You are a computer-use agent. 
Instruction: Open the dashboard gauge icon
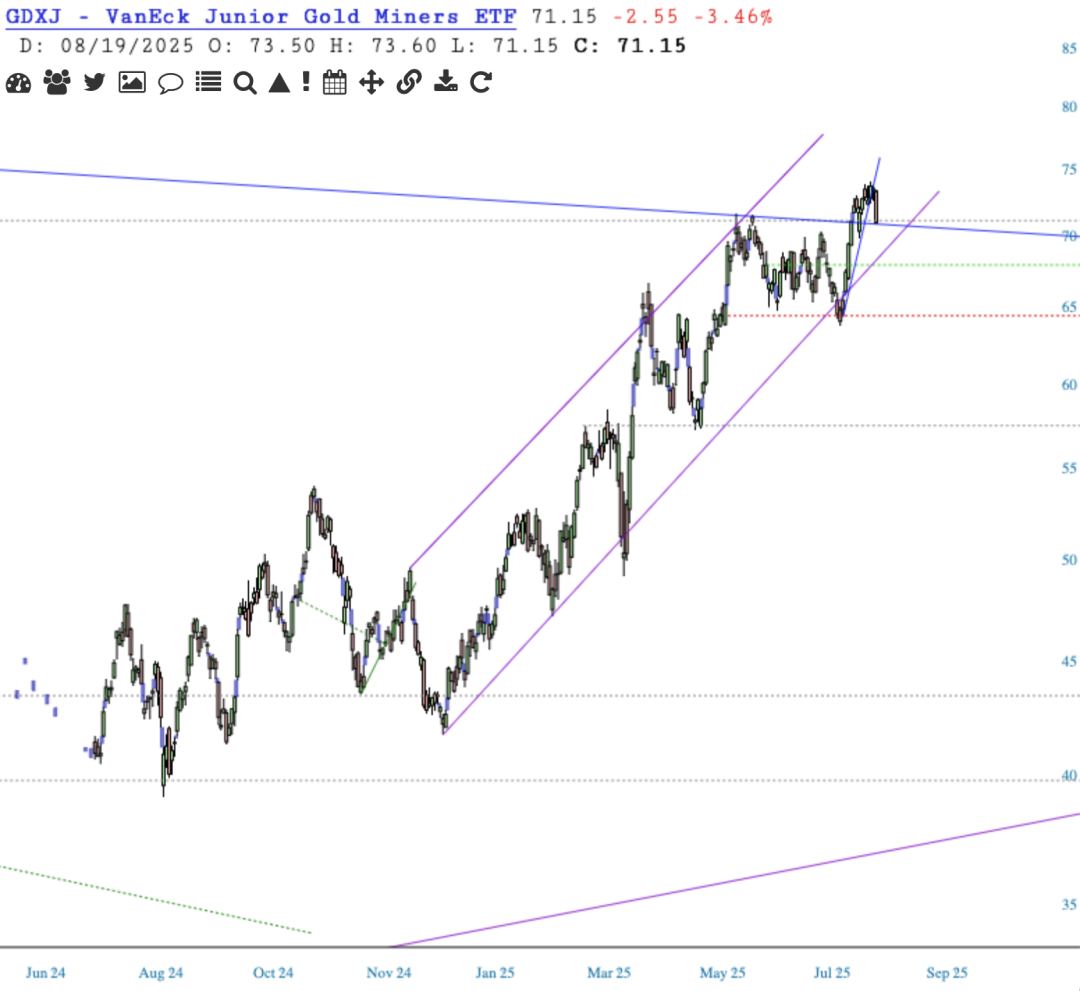(19, 83)
